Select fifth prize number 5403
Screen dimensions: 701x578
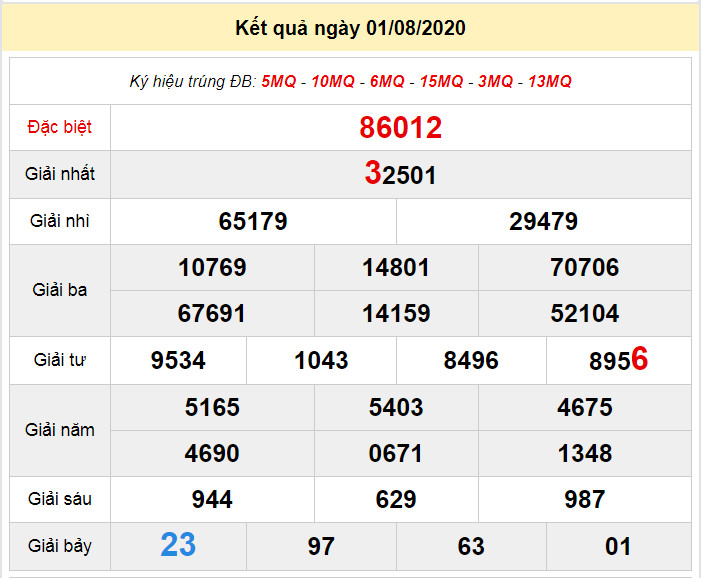tap(396, 407)
